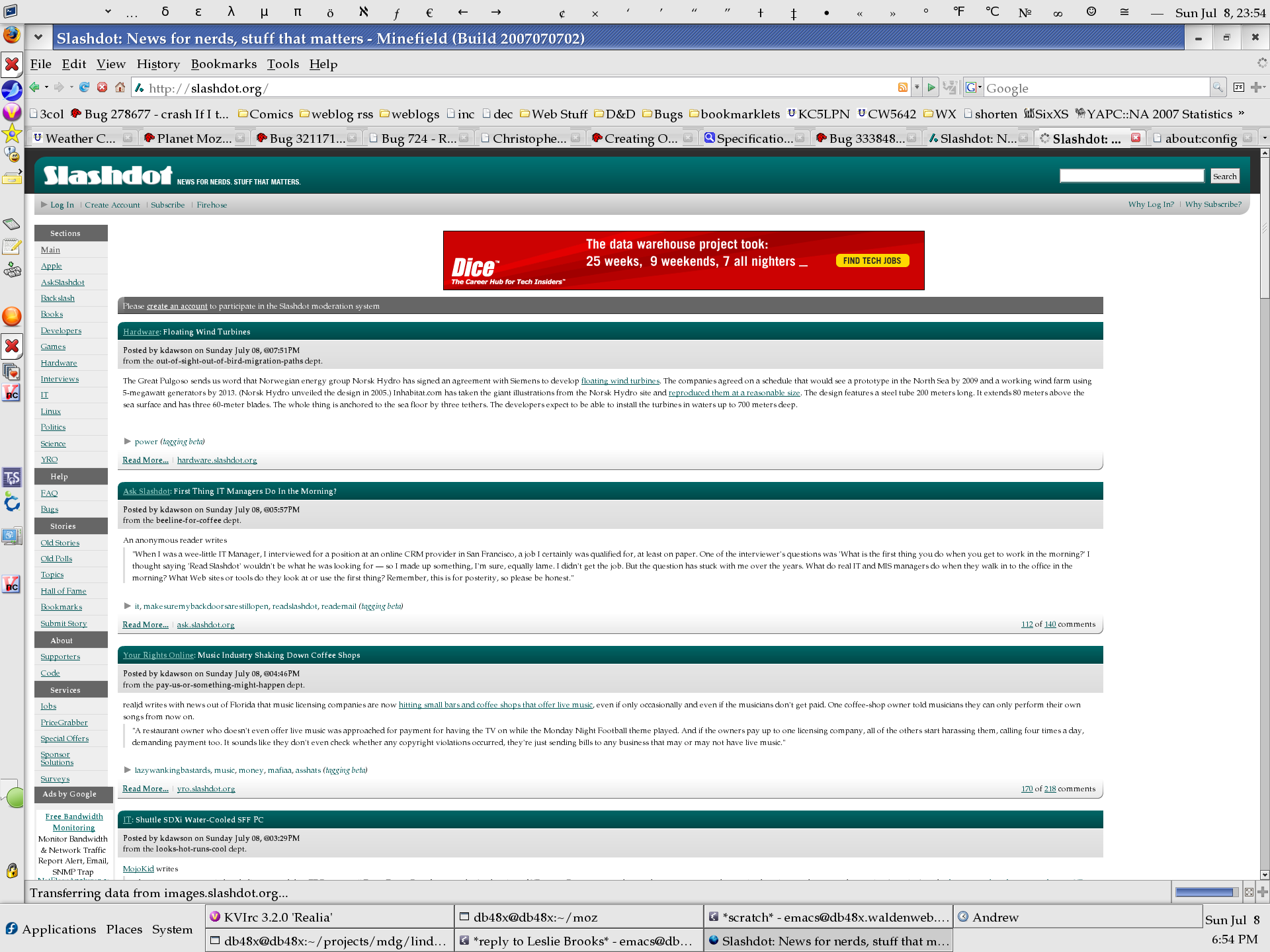This screenshot has height=952, width=1270.
Task: Click the URL address field
Action: (x=519, y=87)
